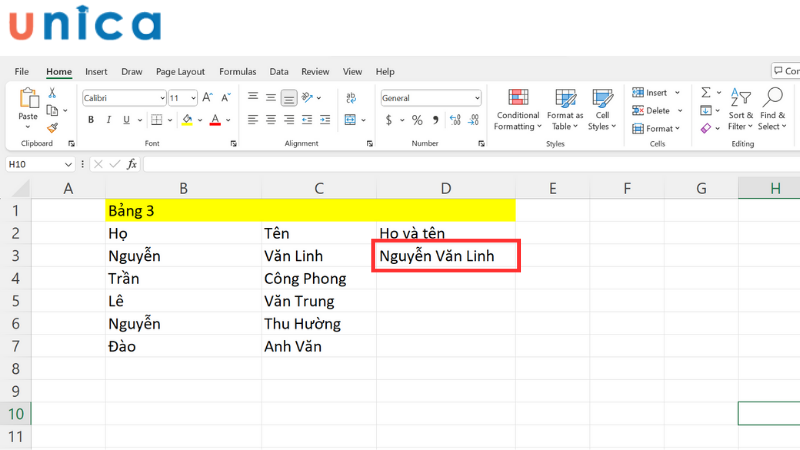Screen dimensions: 800x450
Task: Click the Select All corner triangle
Action: click(20, 188)
